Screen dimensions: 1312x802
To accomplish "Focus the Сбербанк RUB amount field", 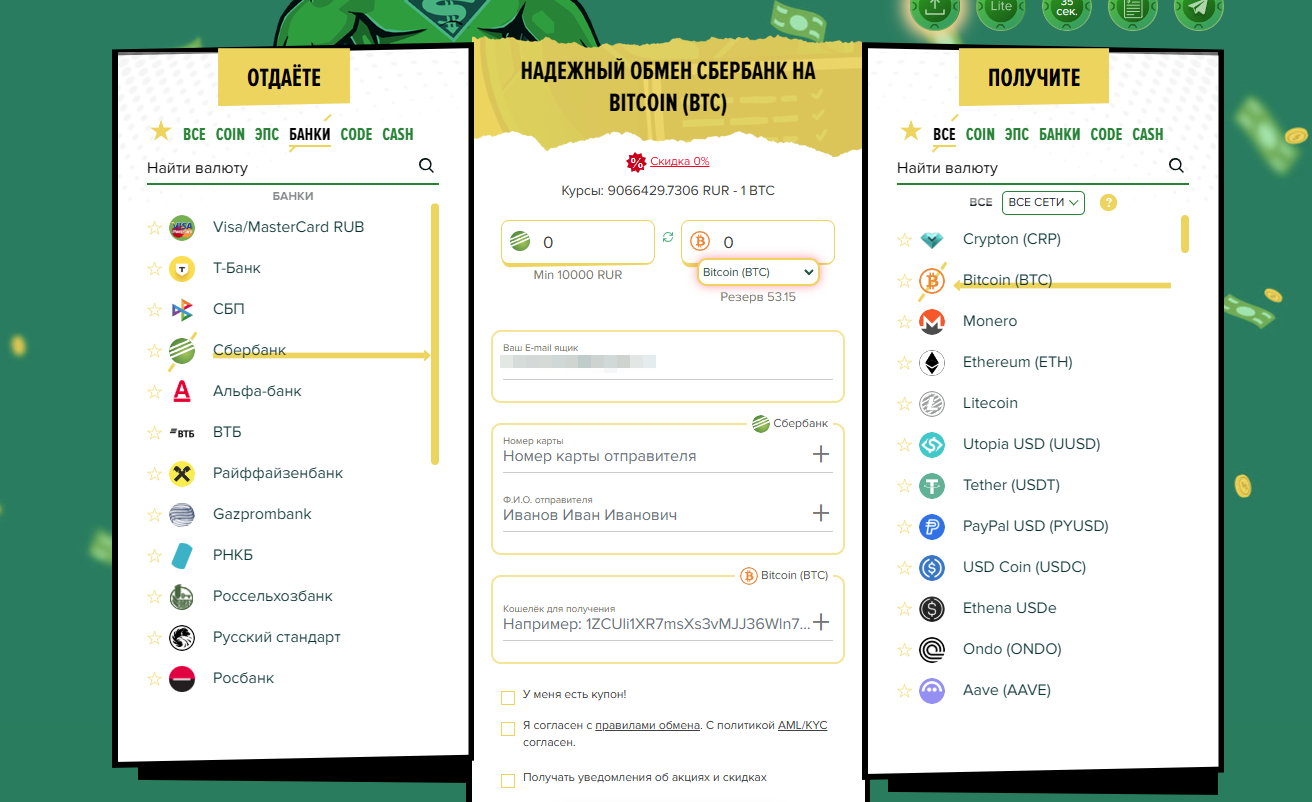I will coord(578,242).
